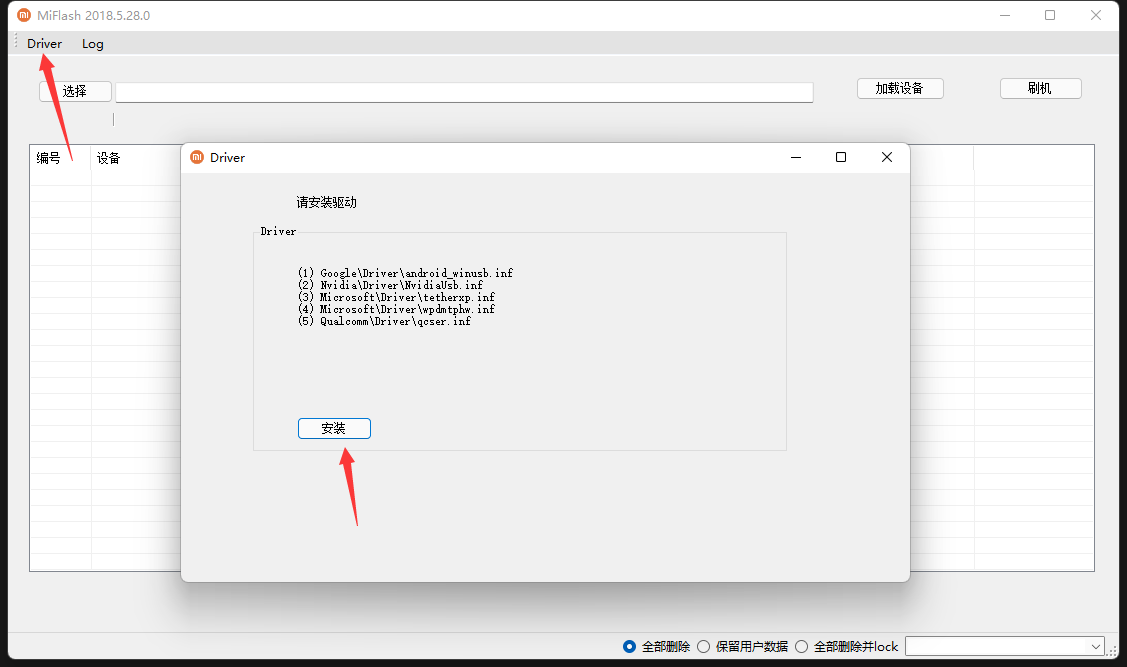This screenshot has height=667, width=1127.
Task: Minimize the Driver dialog window
Action: 796,157
